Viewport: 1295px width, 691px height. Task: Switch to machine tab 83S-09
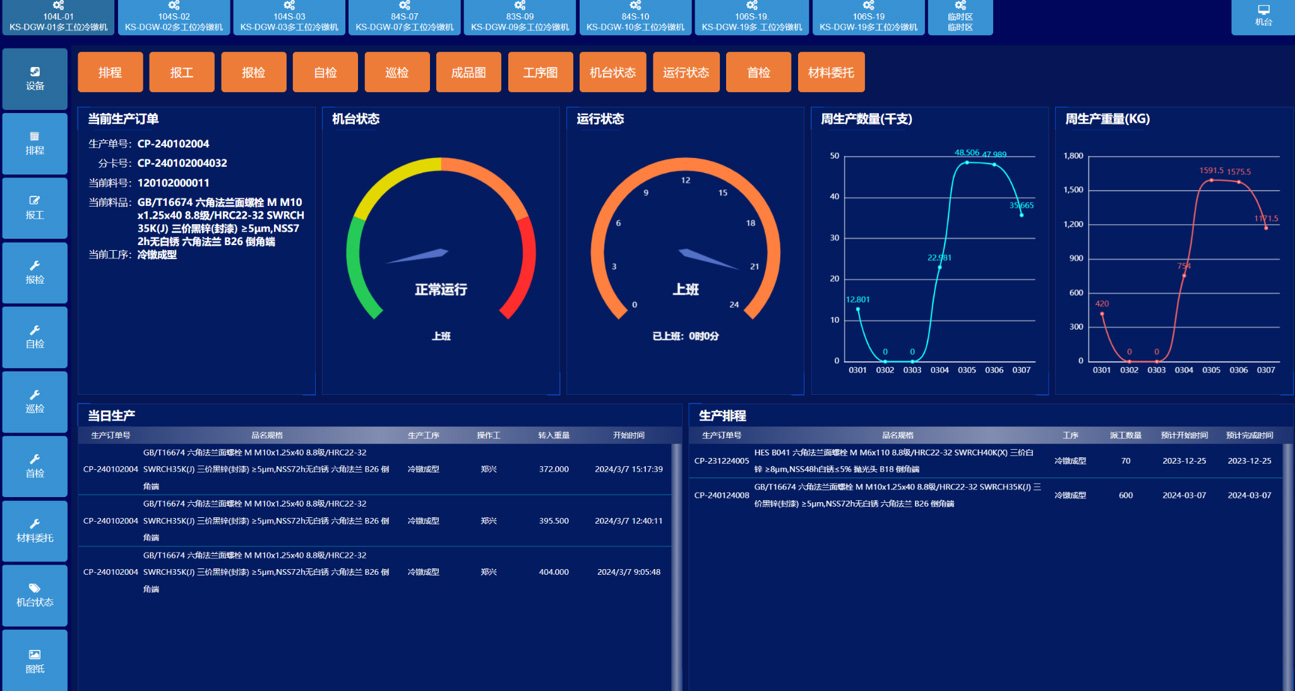(x=519, y=17)
